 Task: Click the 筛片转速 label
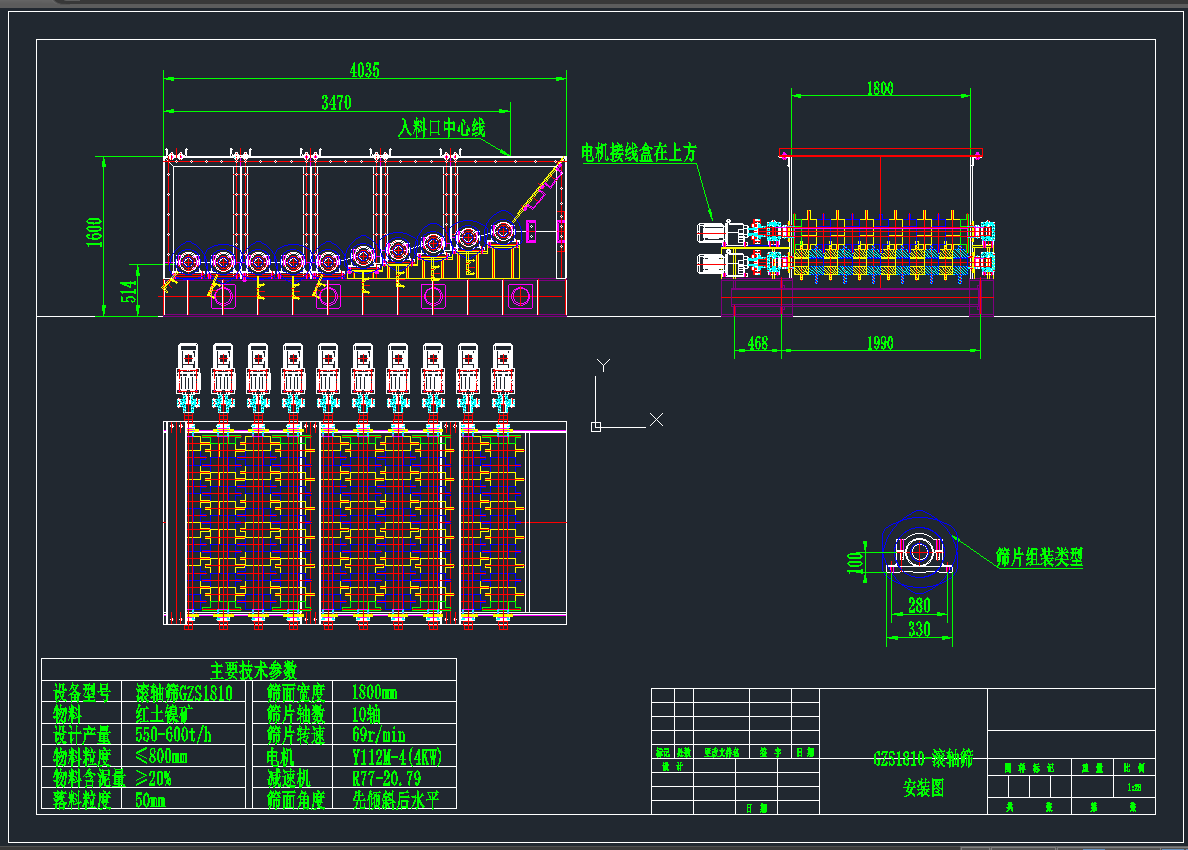[296, 735]
